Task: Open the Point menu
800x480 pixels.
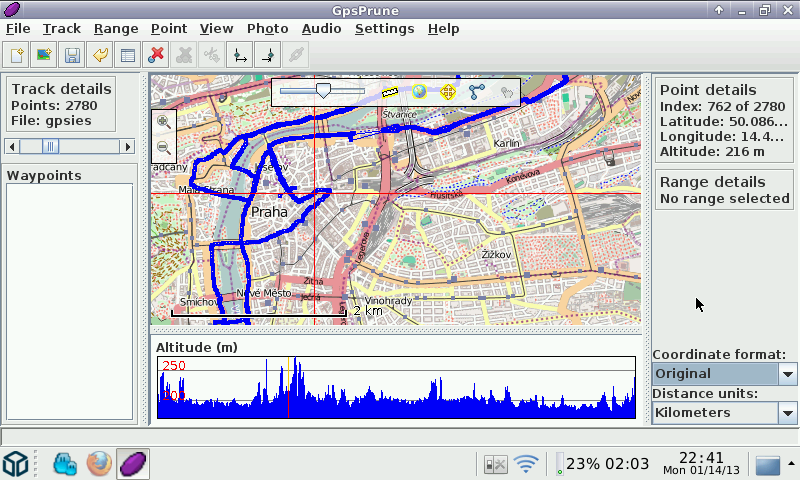Action: [169, 29]
